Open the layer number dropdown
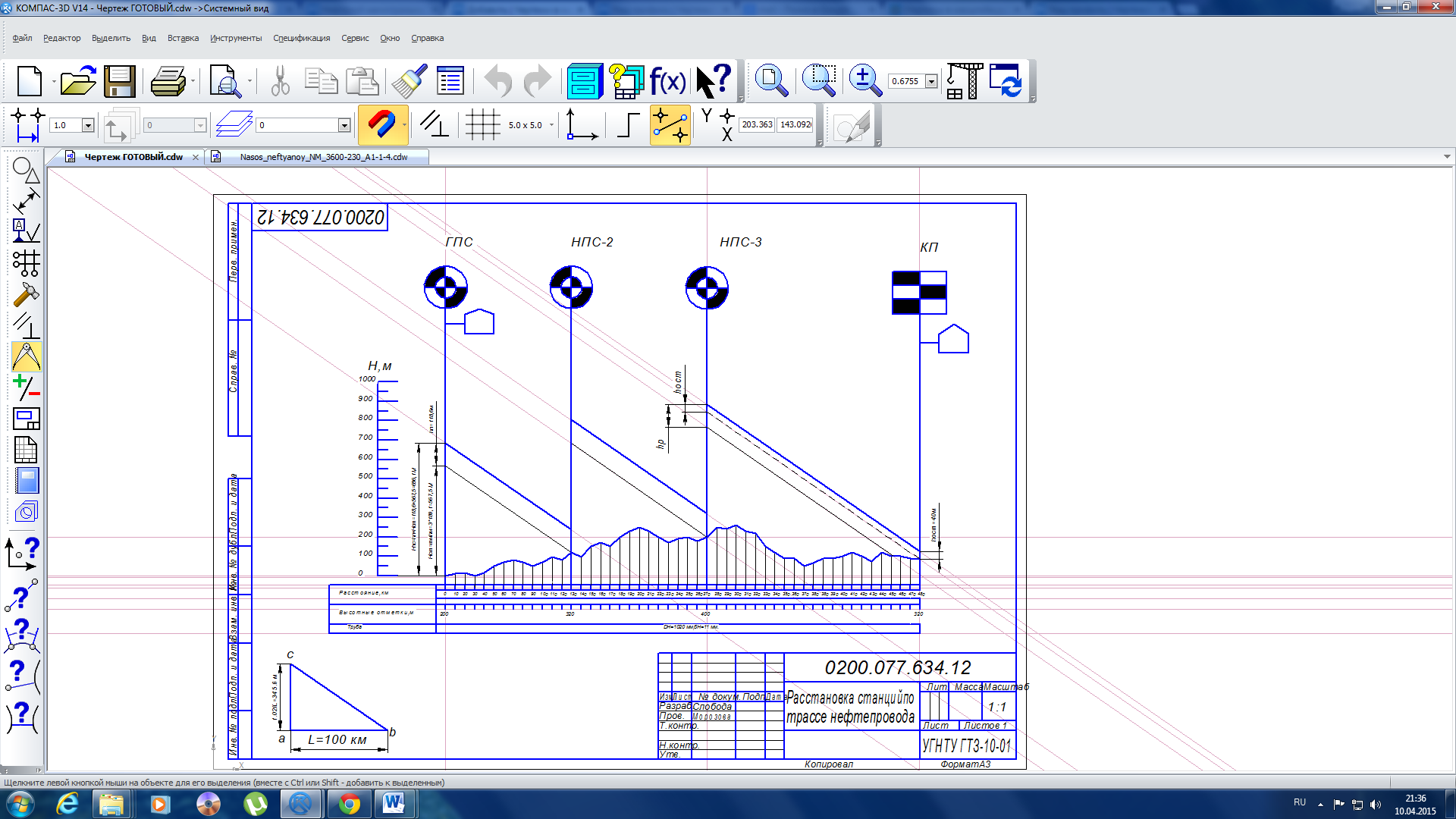This screenshot has width=1456, height=819. [344, 125]
